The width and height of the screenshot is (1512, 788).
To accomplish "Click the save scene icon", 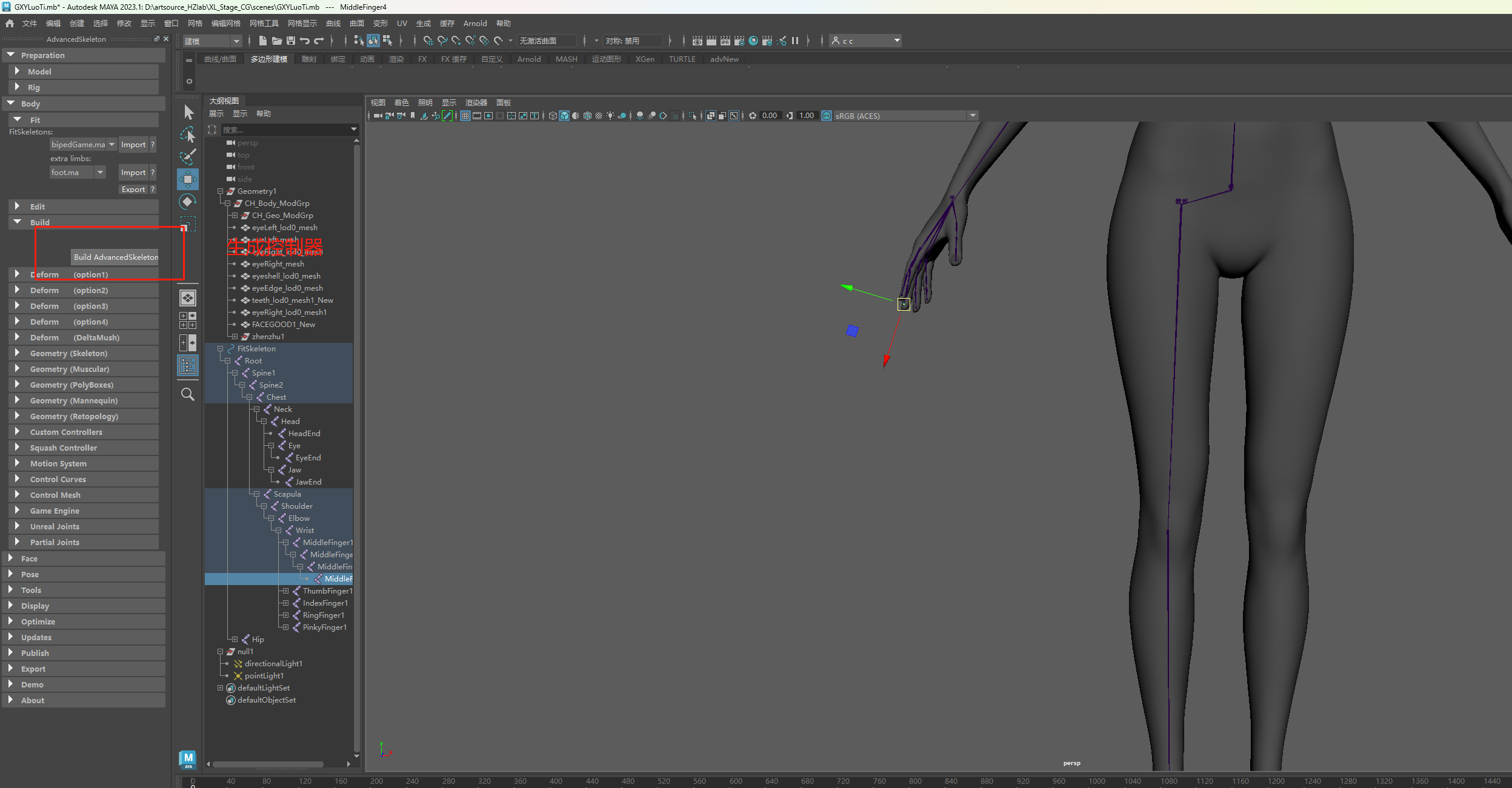I will [x=291, y=41].
